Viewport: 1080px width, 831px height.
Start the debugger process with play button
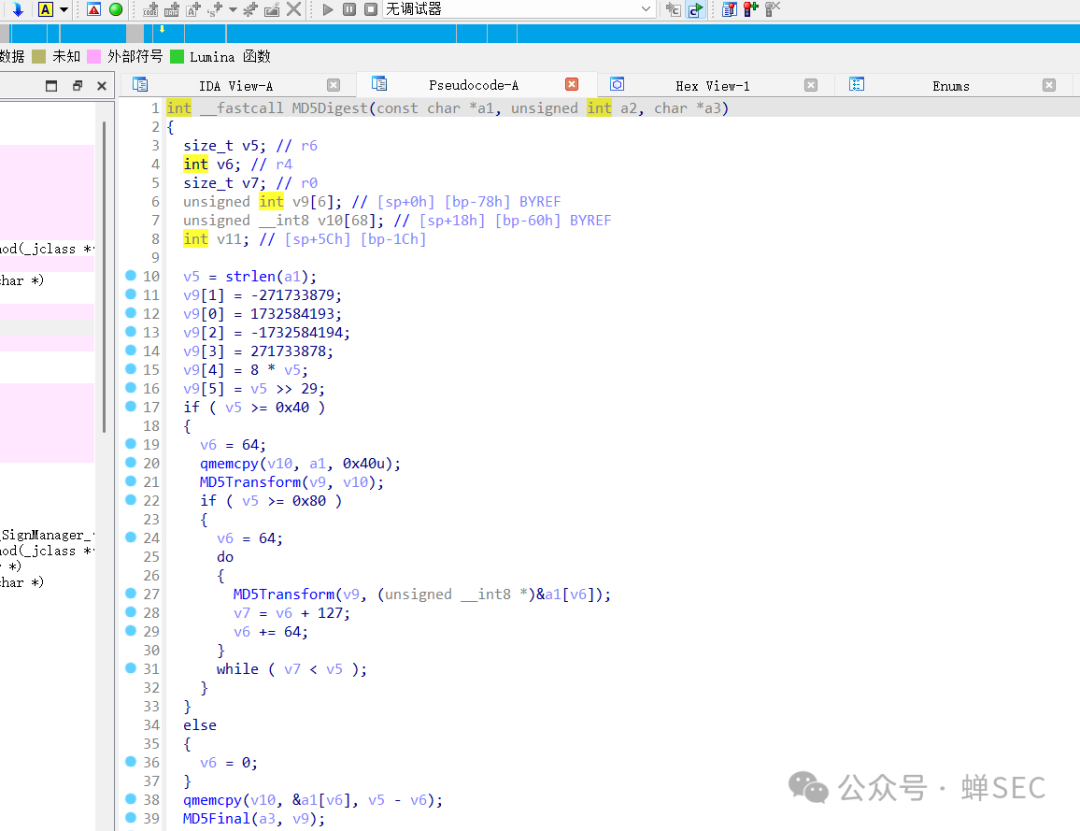[x=328, y=9]
